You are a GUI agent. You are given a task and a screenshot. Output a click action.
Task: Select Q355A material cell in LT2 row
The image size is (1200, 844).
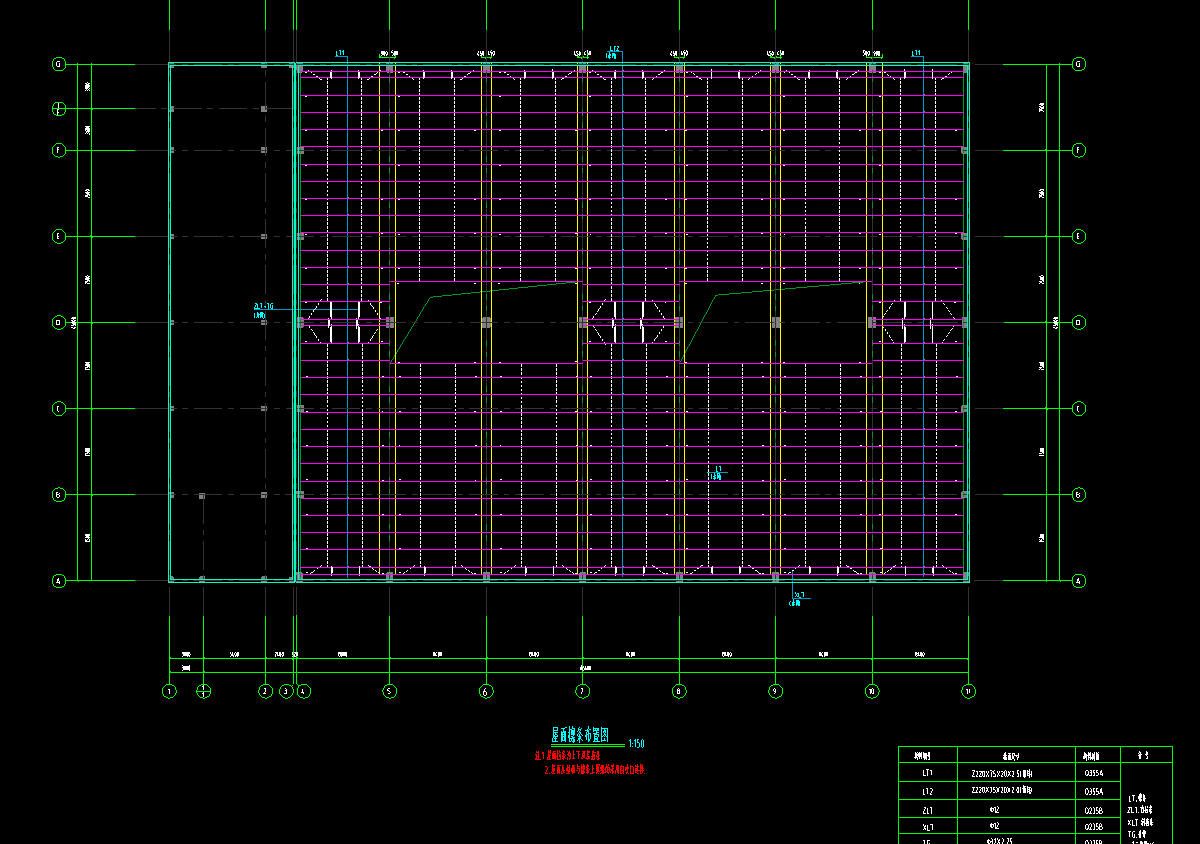point(1094,791)
